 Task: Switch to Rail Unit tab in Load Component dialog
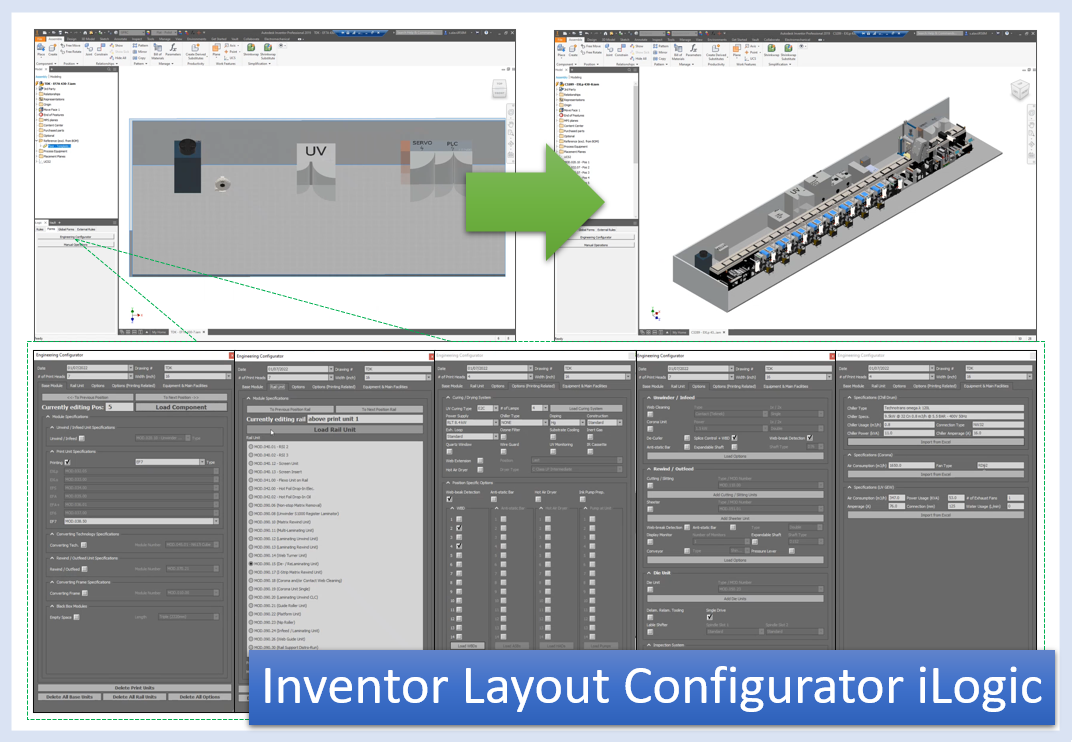point(77,386)
